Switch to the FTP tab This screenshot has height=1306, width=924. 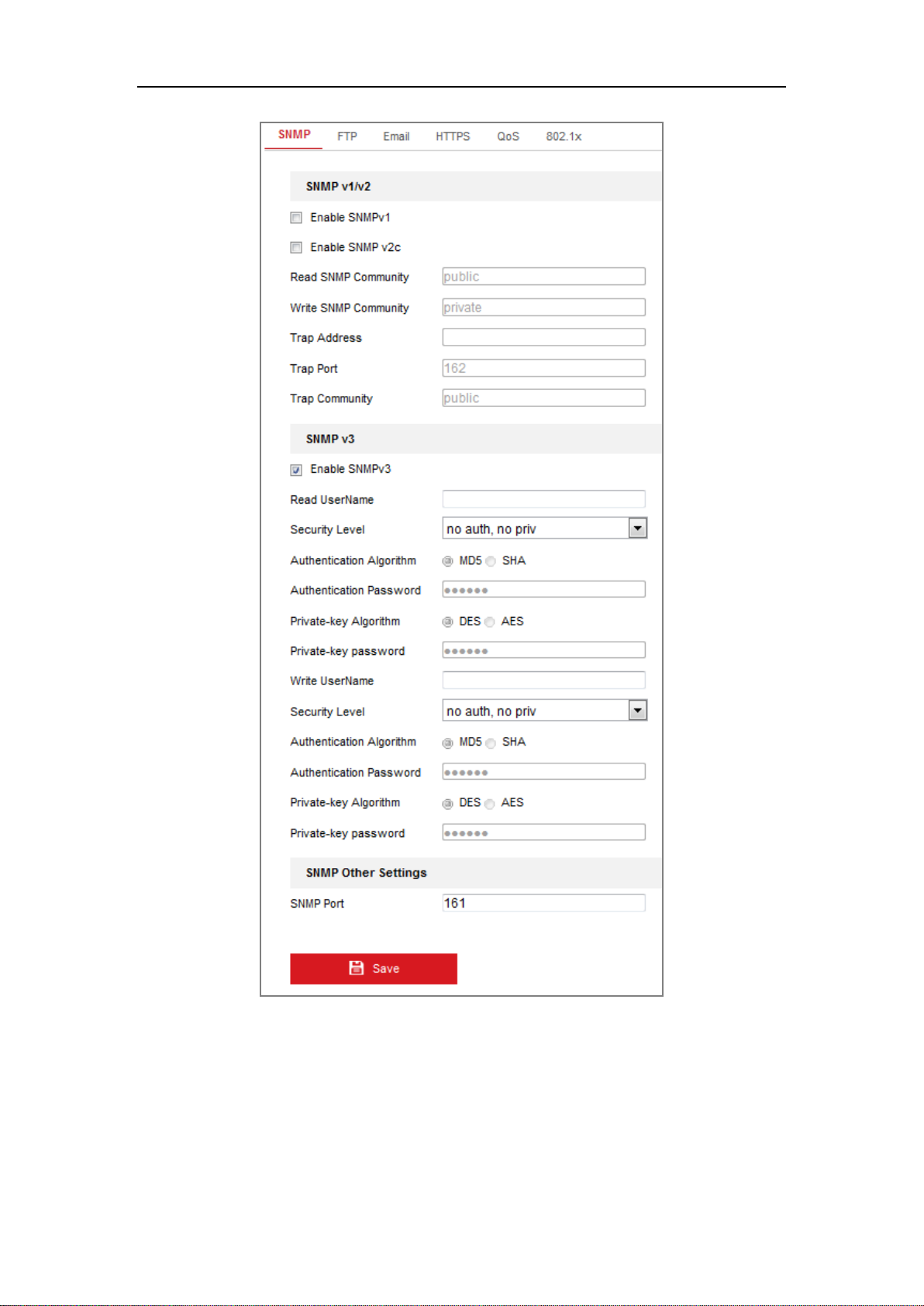346,136
